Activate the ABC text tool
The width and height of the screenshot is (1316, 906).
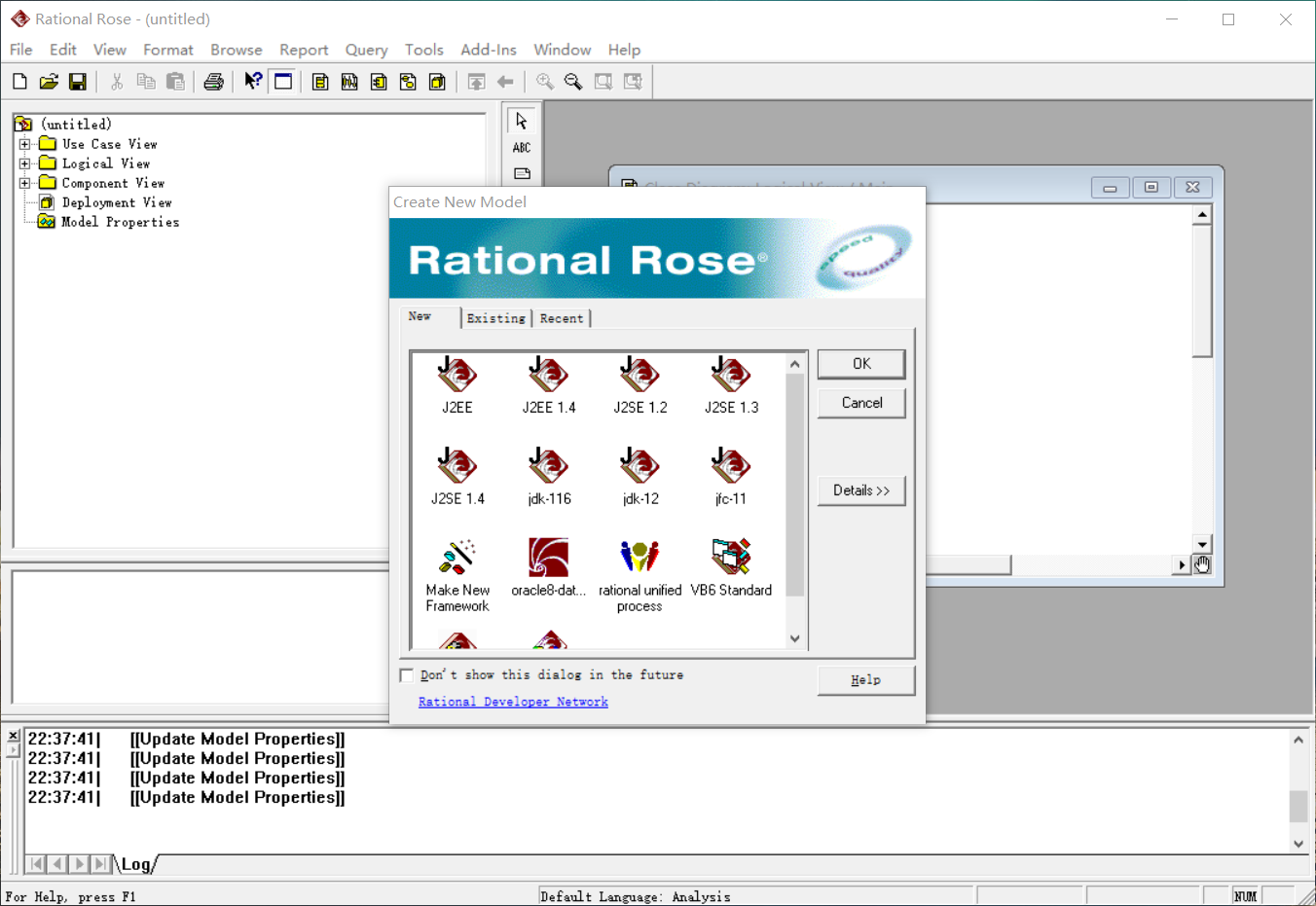point(521,147)
